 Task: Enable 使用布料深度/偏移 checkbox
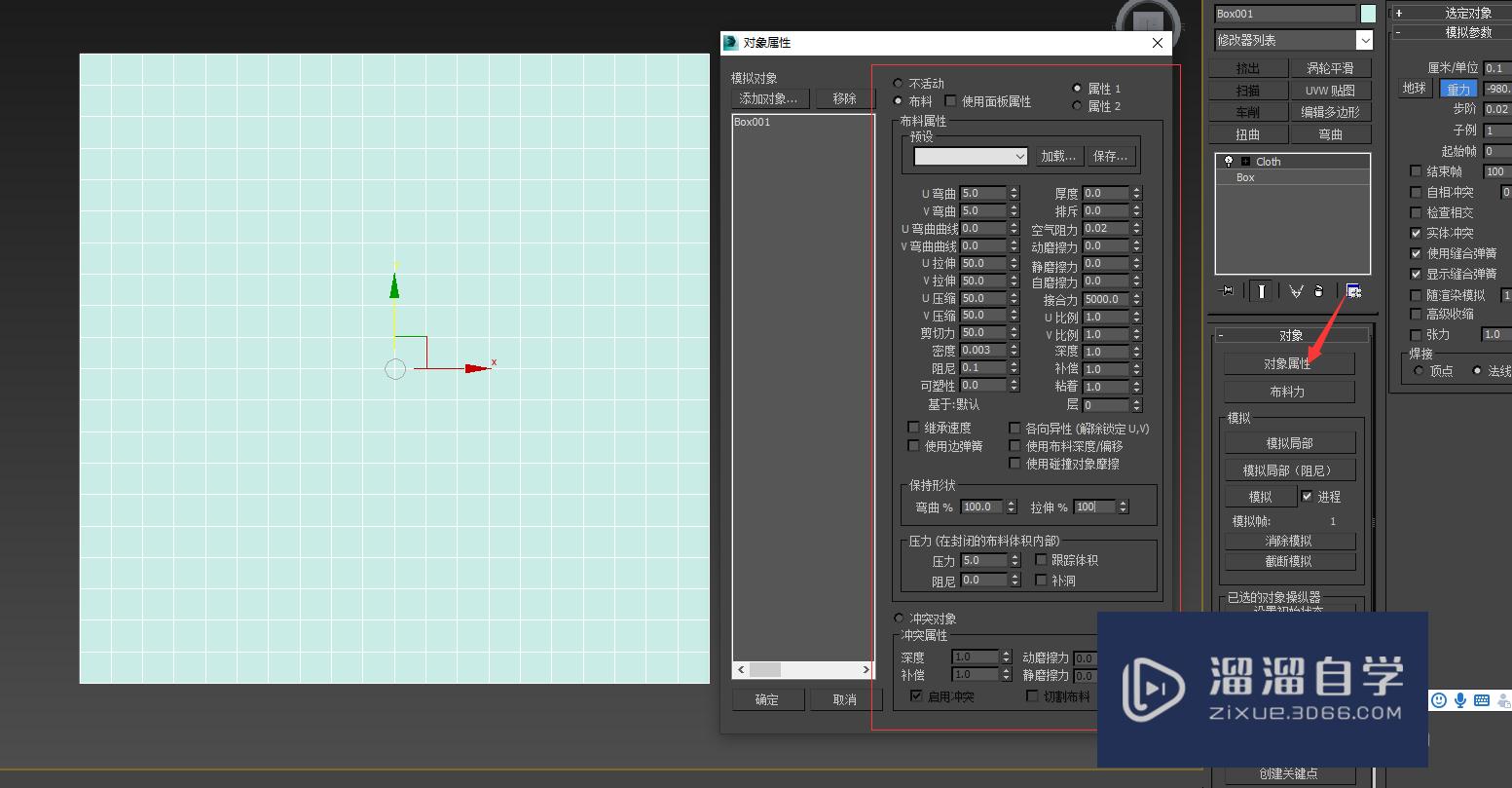tap(1014, 445)
